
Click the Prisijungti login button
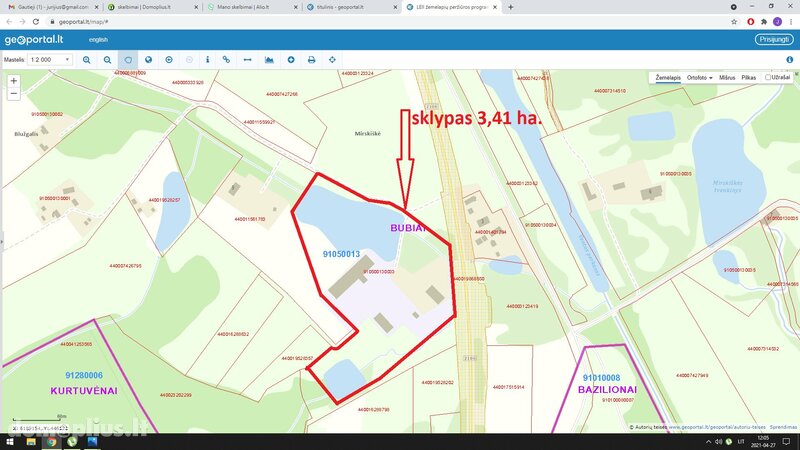click(774, 39)
